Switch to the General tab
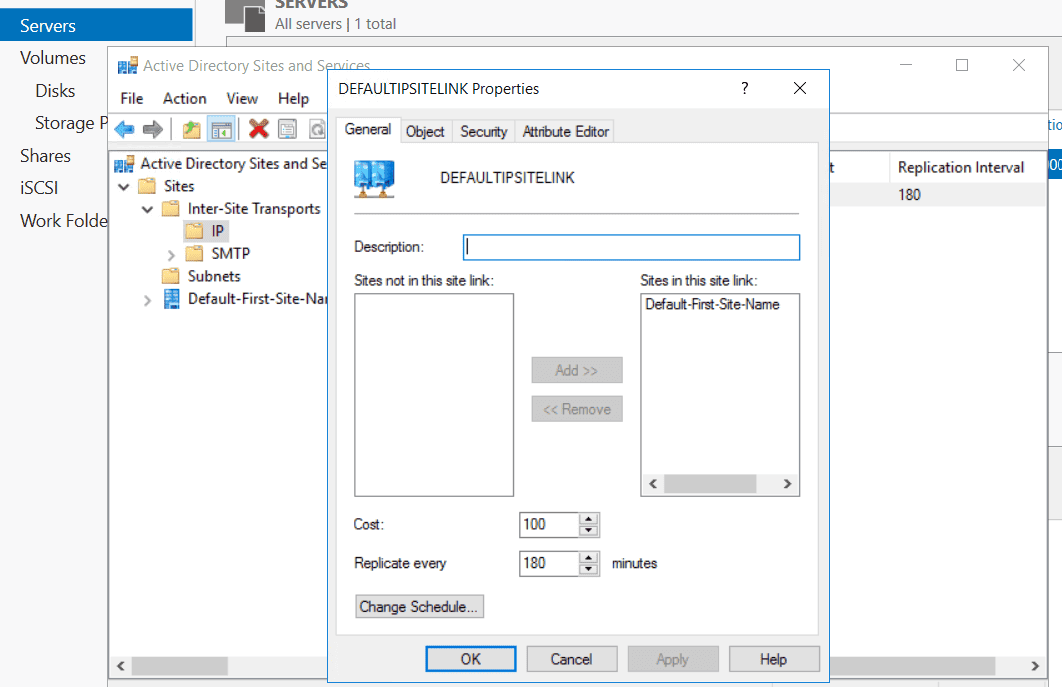The height and width of the screenshot is (687, 1062). (x=368, y=129)
